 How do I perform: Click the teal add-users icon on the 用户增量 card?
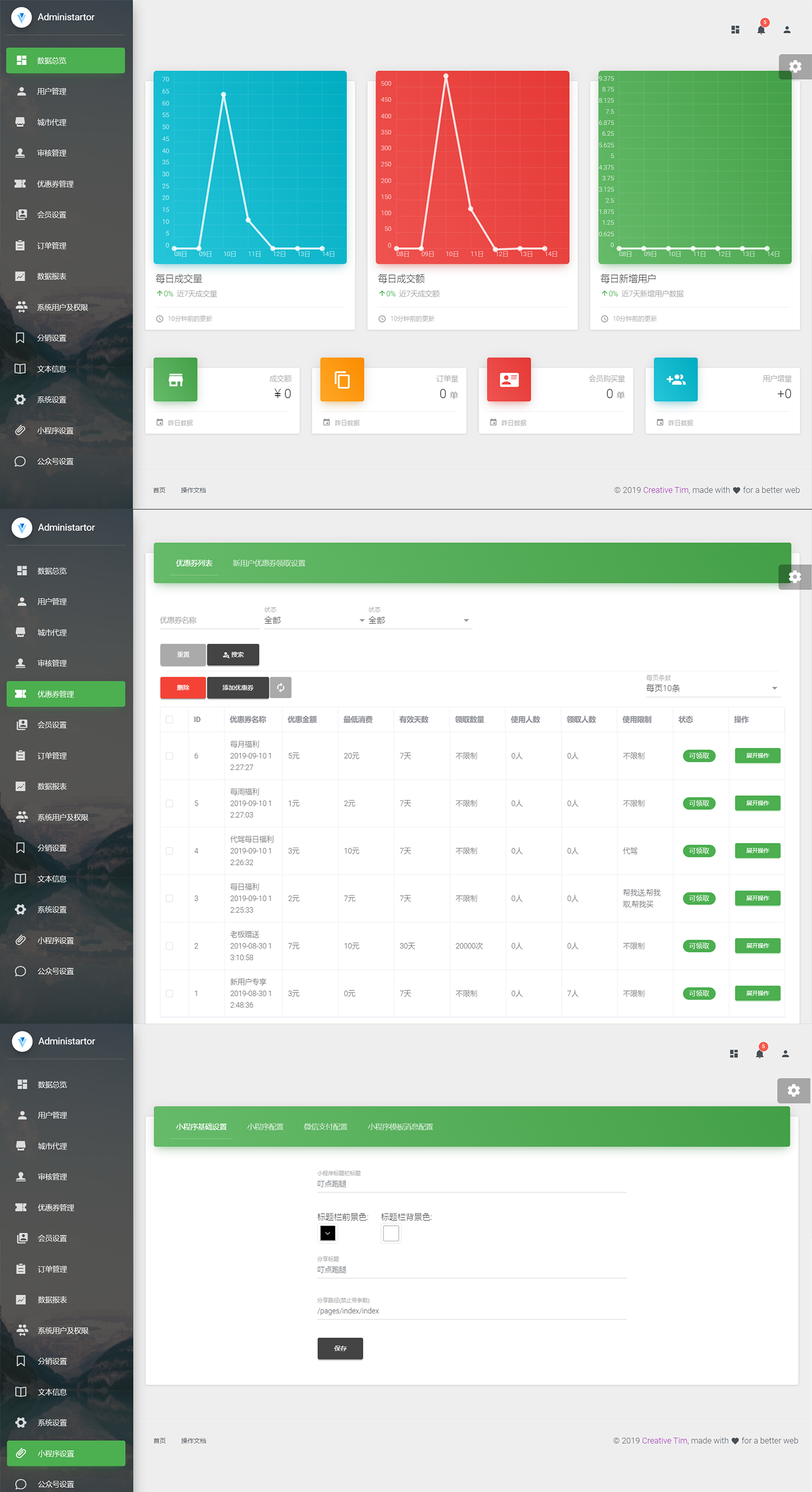(676, 379)
